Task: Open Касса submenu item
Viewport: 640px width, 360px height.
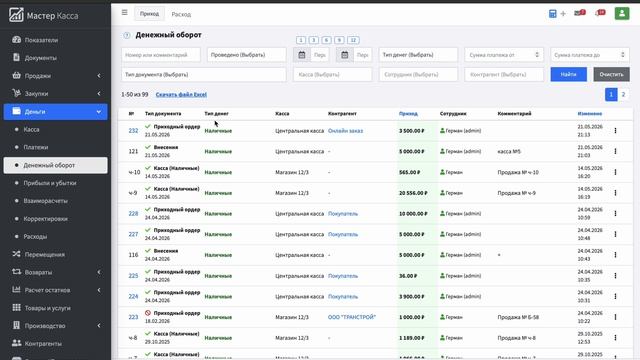Action: coord(56,129)
